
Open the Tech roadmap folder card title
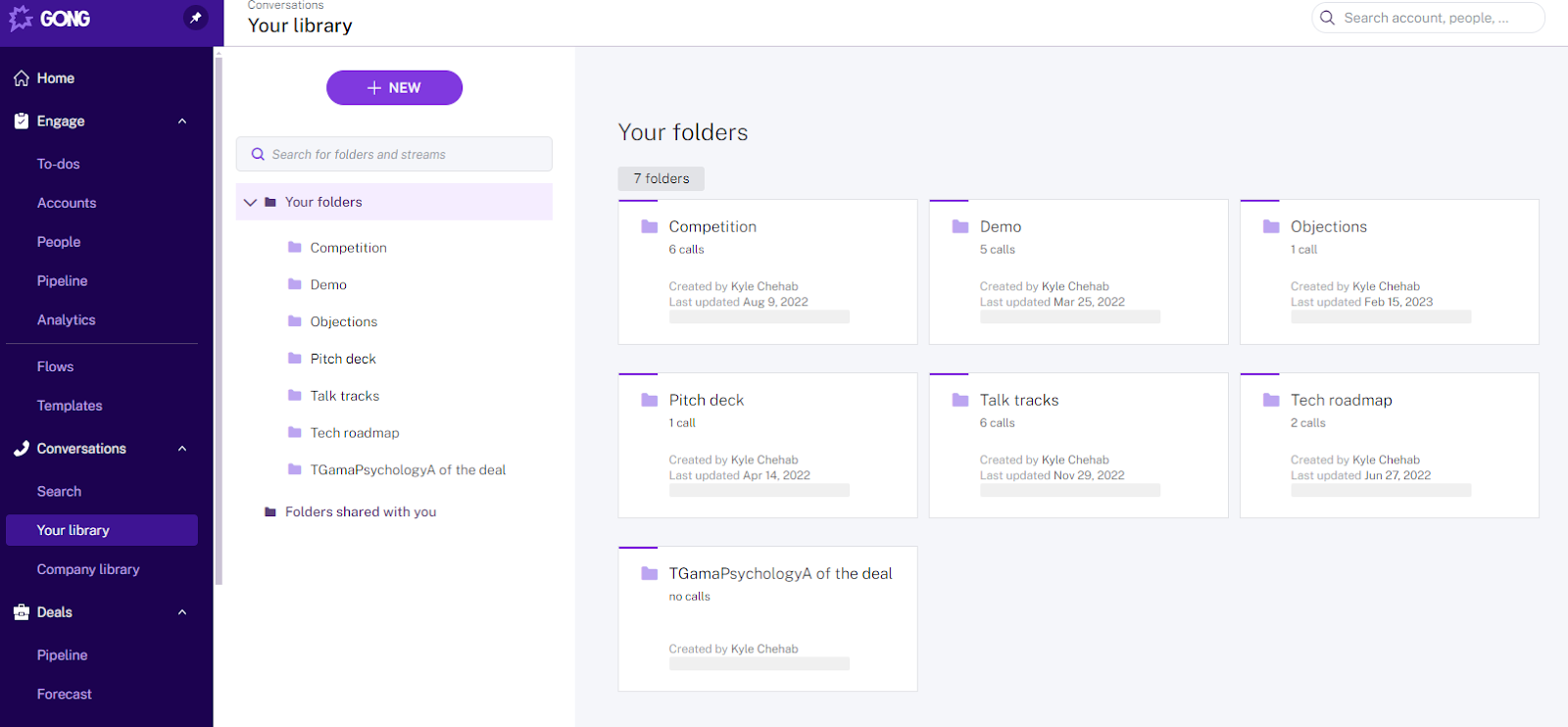1341,400
